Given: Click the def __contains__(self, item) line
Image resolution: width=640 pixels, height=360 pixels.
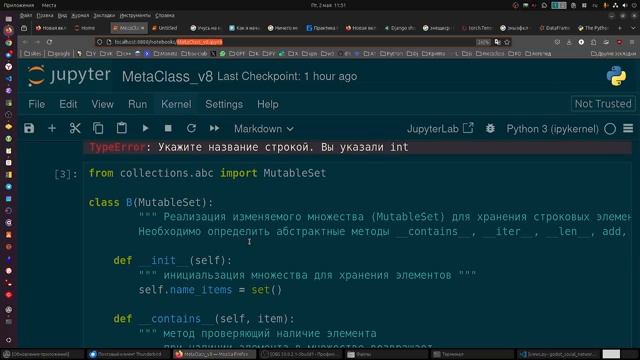Looking at the screenshot, I should click(x=204, y=319).
